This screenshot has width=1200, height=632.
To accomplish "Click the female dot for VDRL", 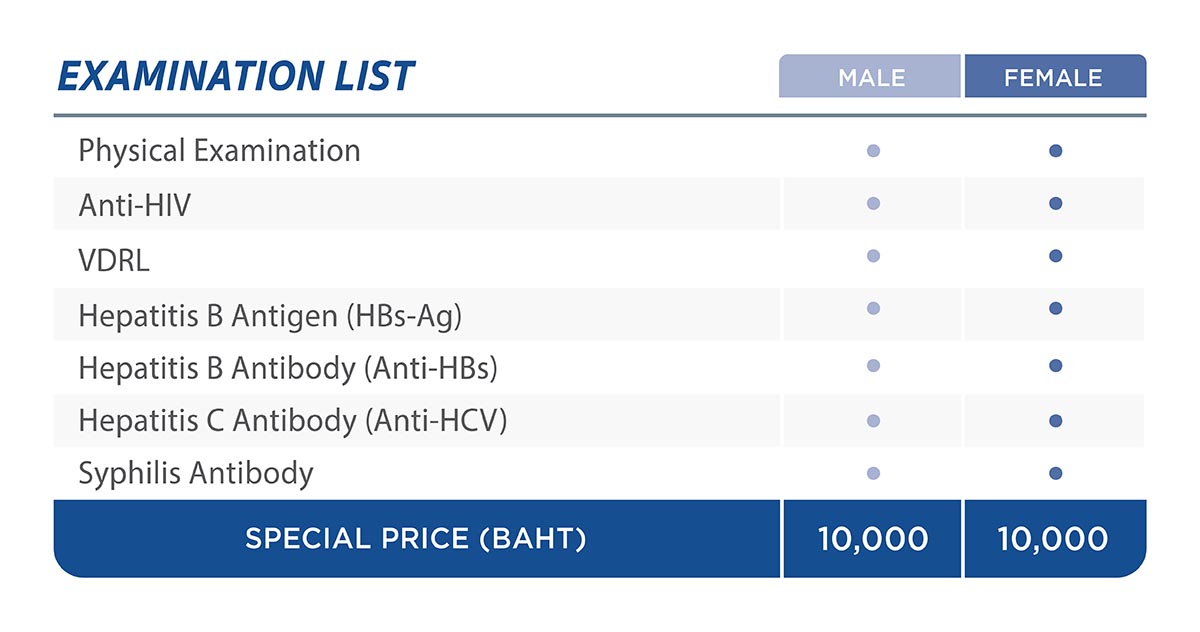I will coord(1055,256).
